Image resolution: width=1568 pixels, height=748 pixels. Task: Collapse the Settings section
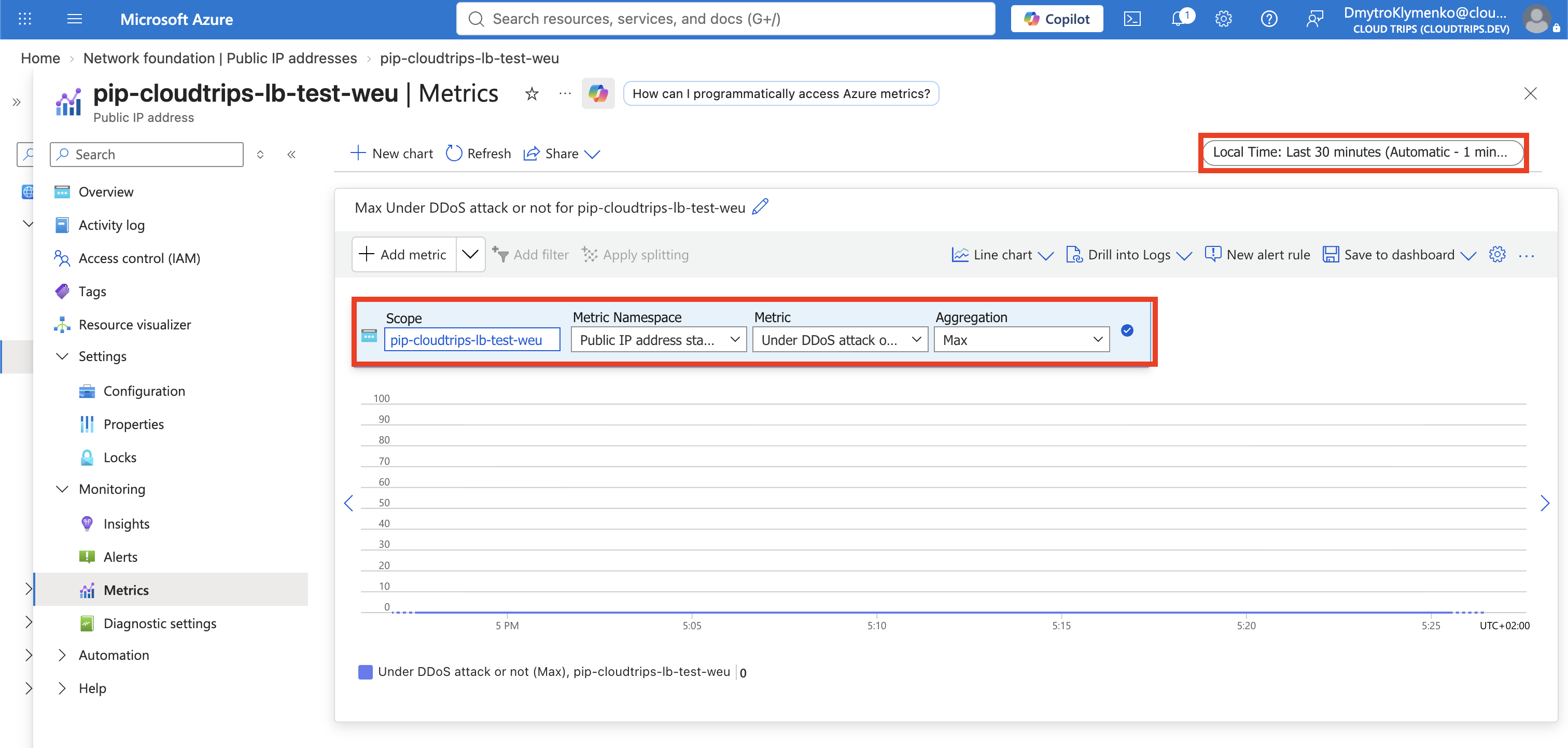coord(62,356)
